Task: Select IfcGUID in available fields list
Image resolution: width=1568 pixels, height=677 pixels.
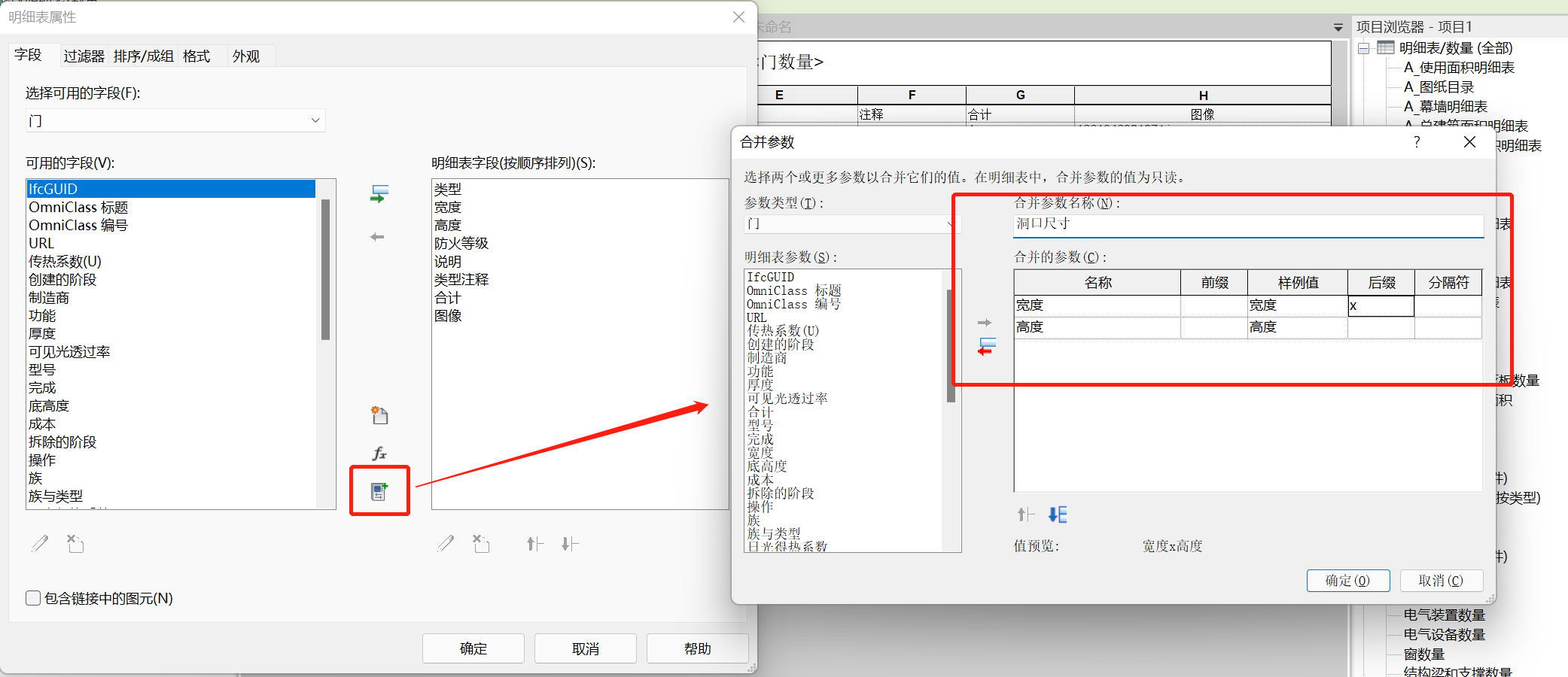Action: click(x=171, y=189)
